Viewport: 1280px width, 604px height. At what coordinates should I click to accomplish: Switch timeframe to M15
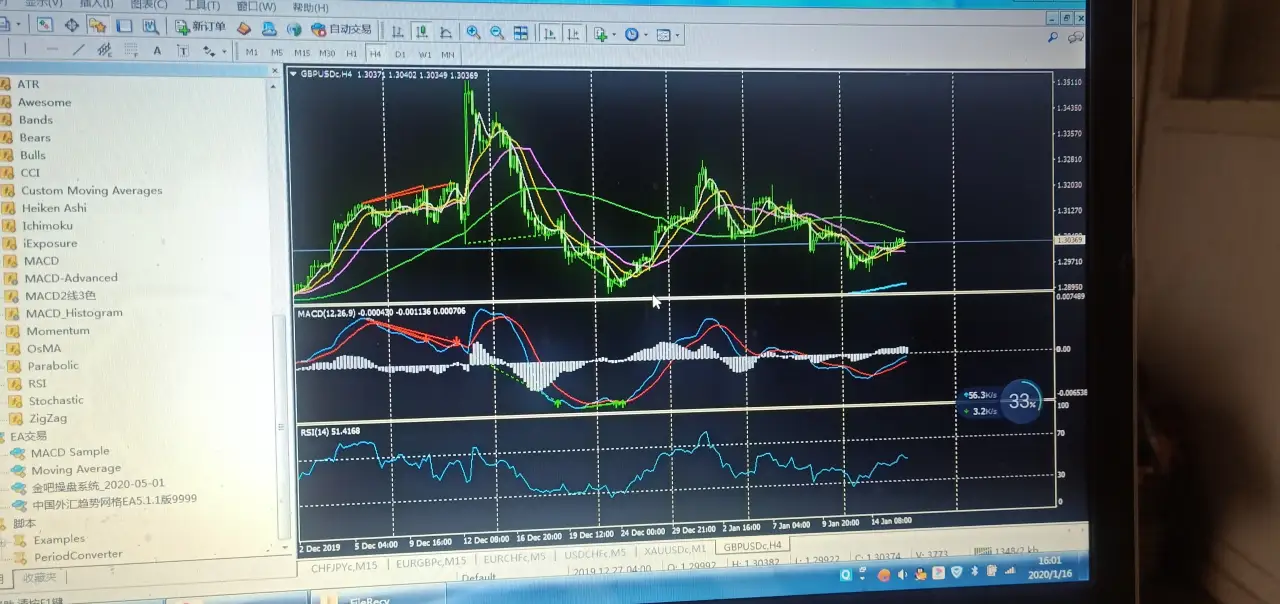302,53
